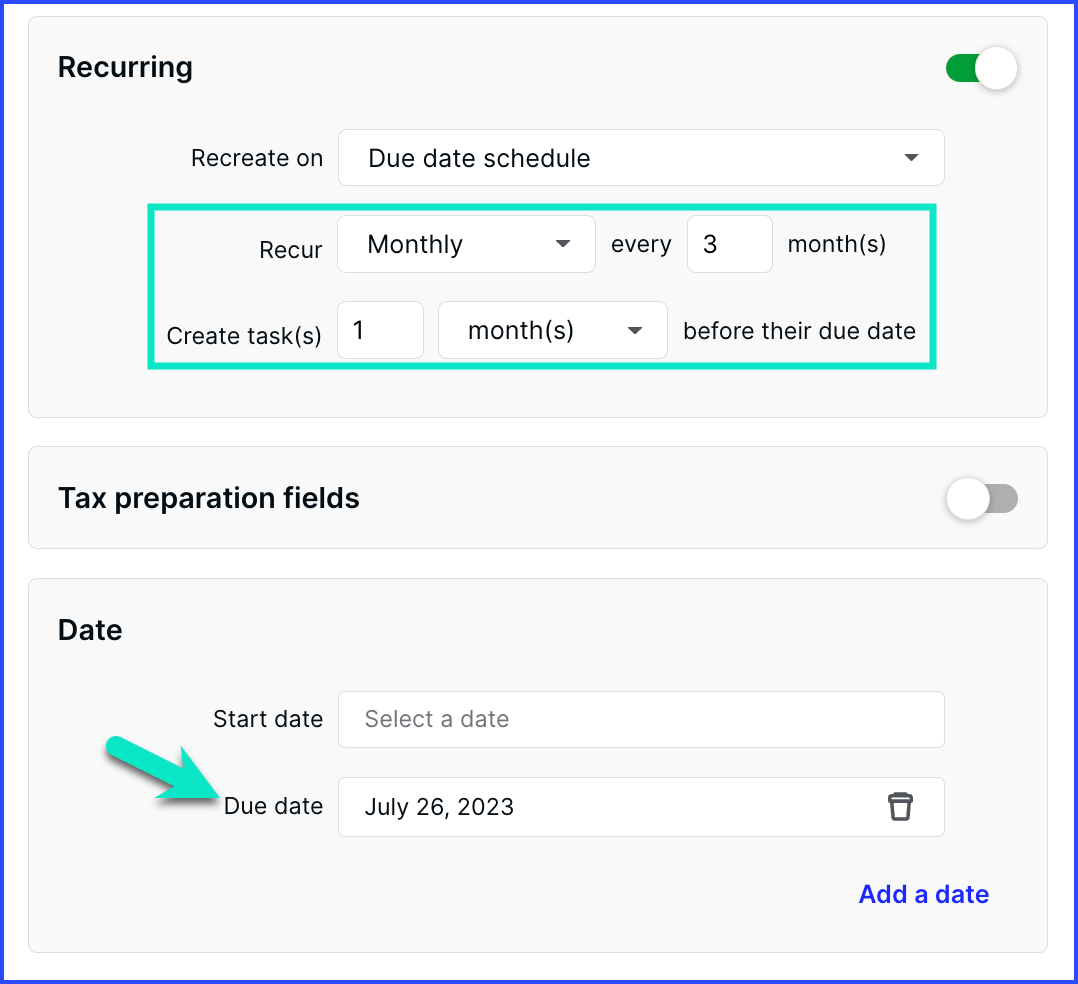The height and width of the screenshot is (984, 1078).
Task: Click the Recreate on dropdown arrow
Action: click(x=911, y=157)
